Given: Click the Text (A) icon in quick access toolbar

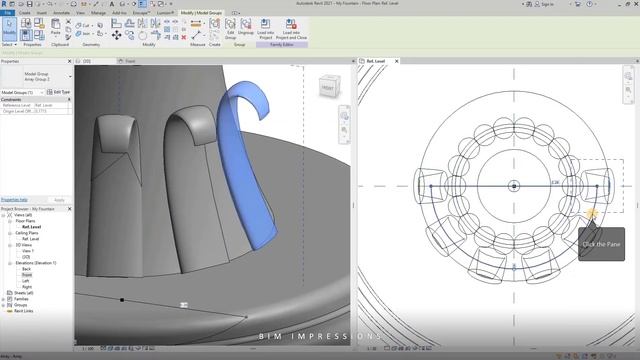Looking at the screenshot, I should pos(112,4).
